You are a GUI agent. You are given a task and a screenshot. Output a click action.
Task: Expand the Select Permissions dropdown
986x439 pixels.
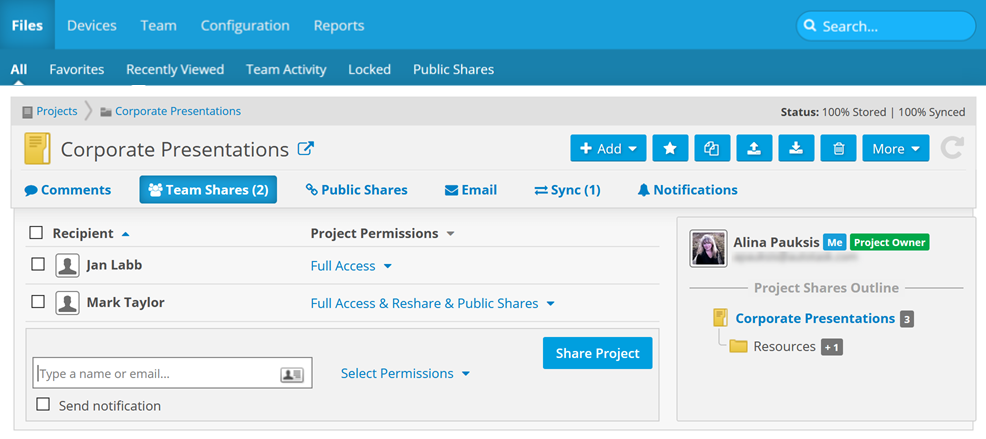click(404, 373)
